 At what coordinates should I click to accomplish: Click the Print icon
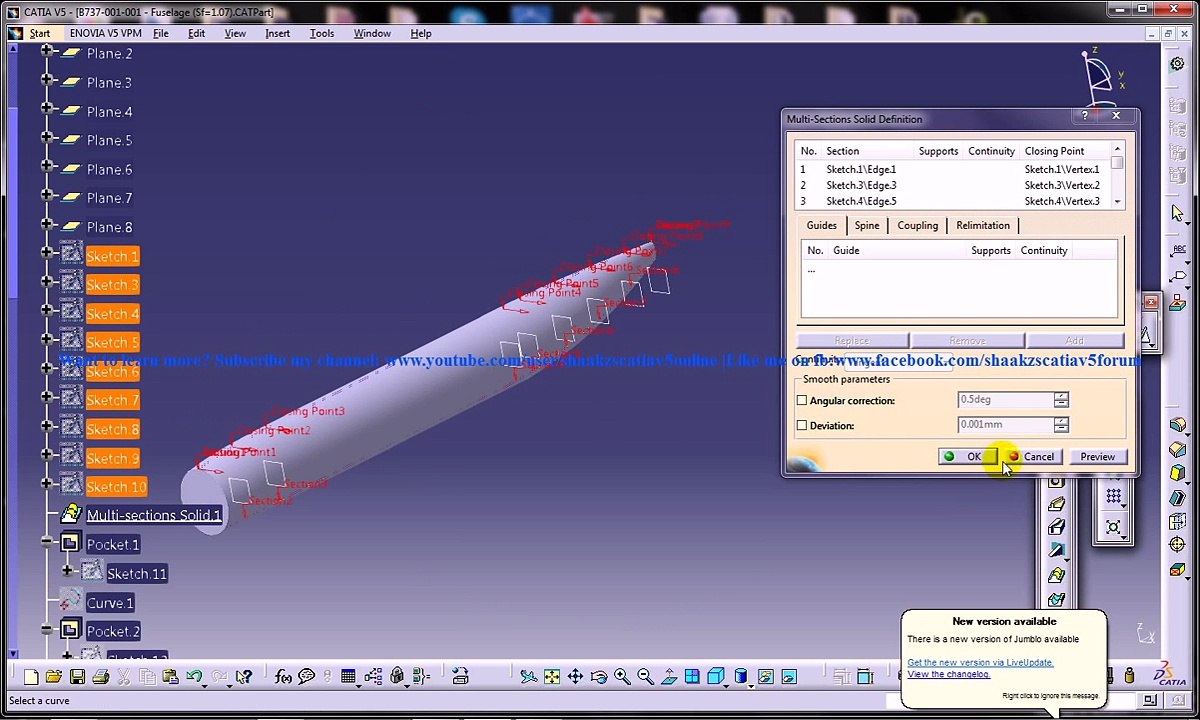pyautogui.click(x=100, y=677)
